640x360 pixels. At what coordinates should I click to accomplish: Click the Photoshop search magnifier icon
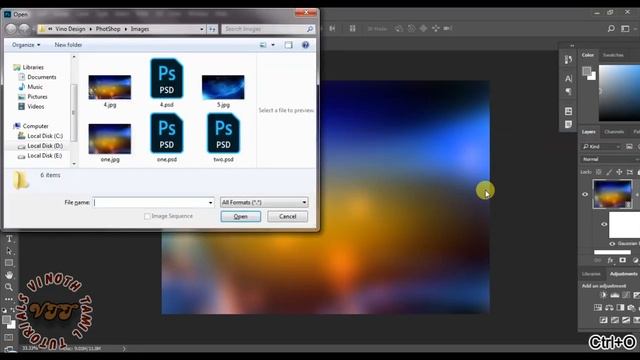pyautogui.click(x=611, y=29)
